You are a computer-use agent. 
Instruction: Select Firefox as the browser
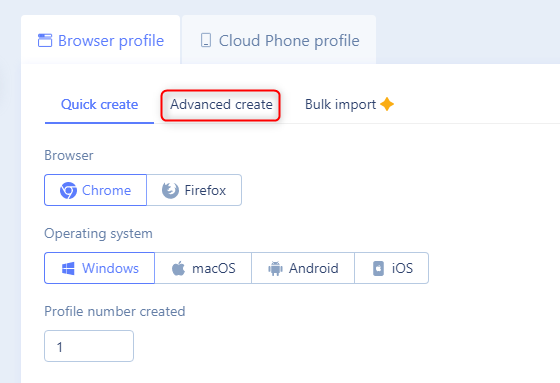194,190
